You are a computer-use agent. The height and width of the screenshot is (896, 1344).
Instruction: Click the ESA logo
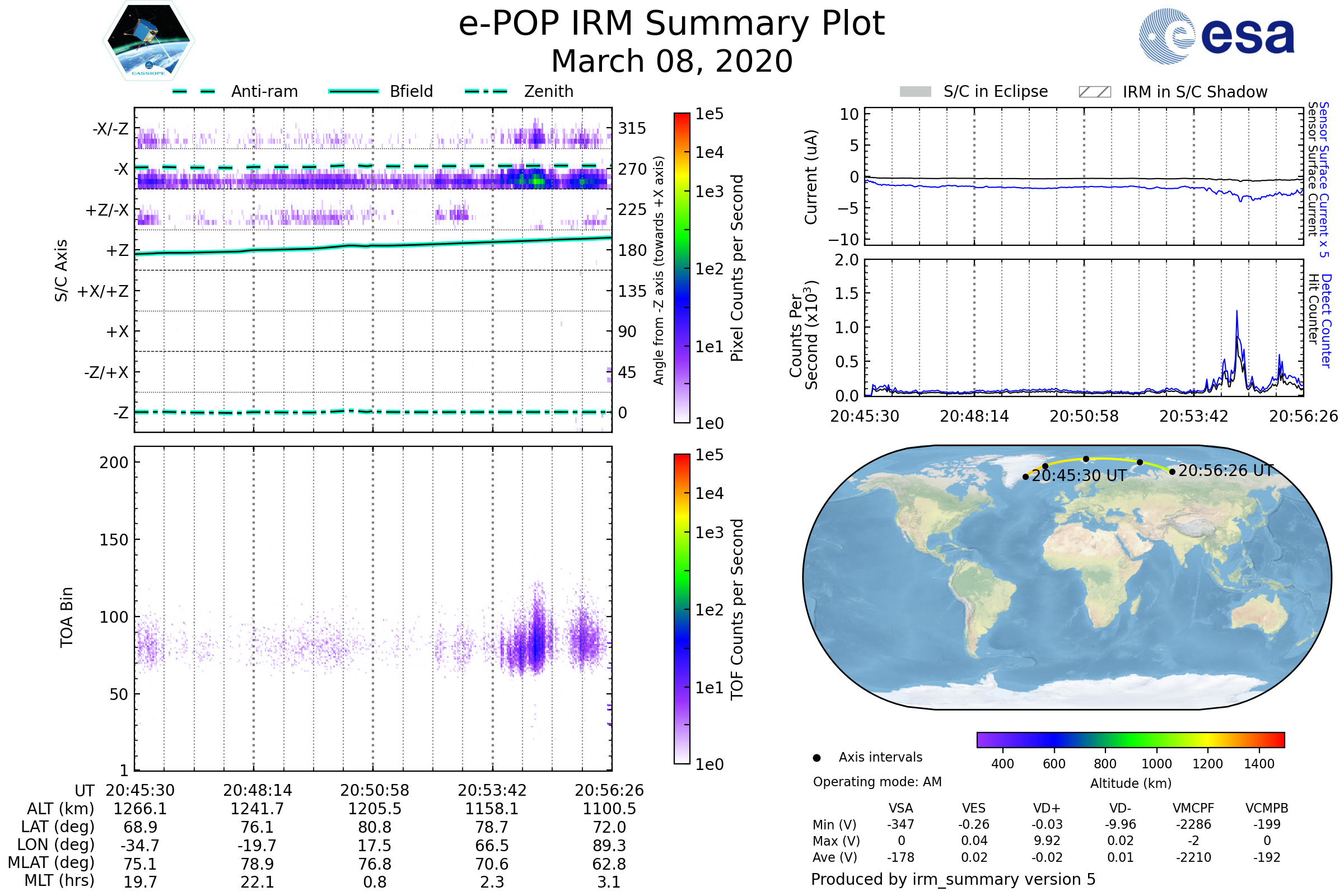[x=1217, y=36]
